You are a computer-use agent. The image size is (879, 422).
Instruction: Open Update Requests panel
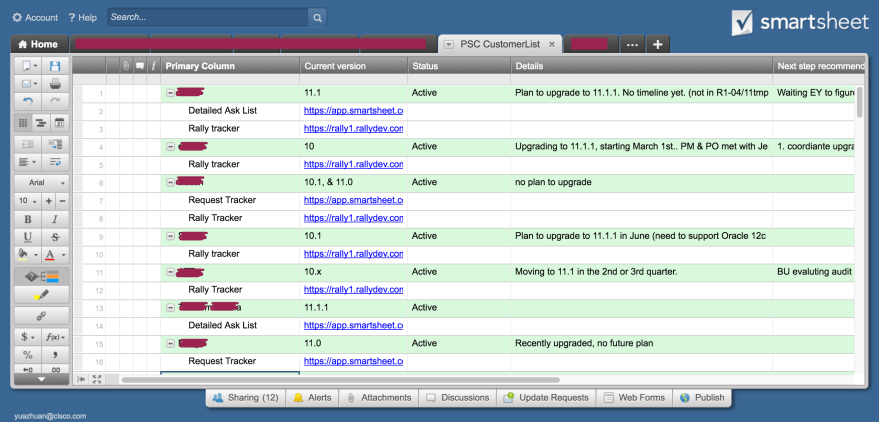(546, 398)
